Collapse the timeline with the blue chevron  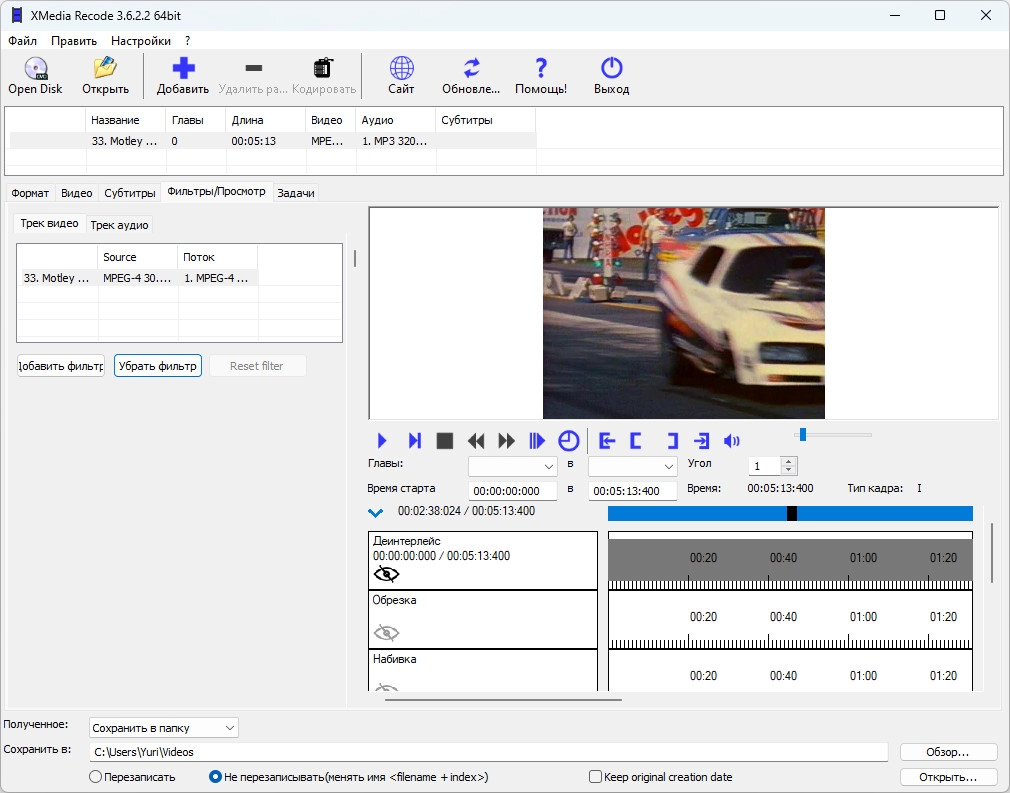coord(376,513)
